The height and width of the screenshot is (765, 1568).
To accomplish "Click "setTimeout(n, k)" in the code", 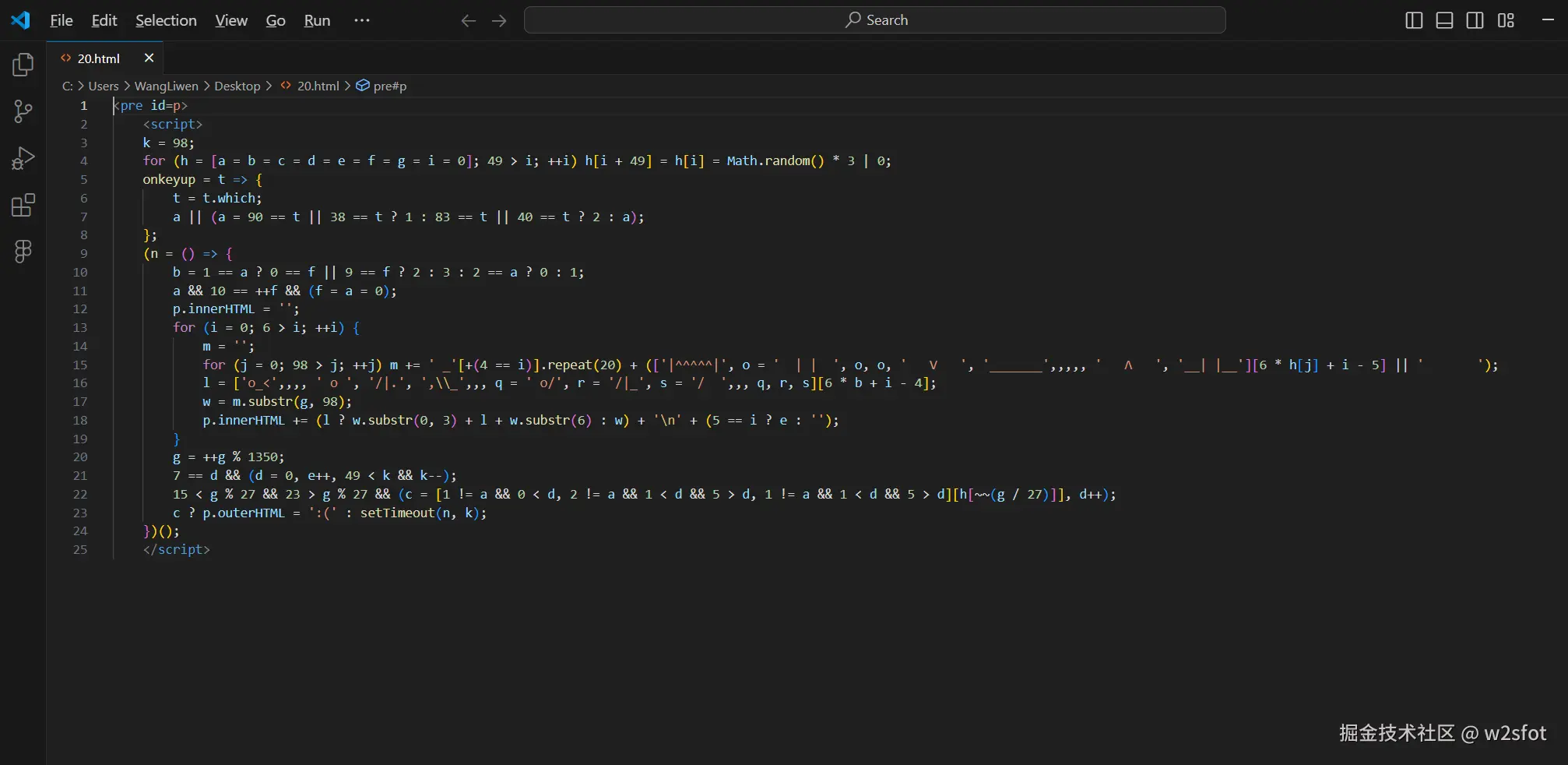I will pyautogui.click(x=420, y=513).
